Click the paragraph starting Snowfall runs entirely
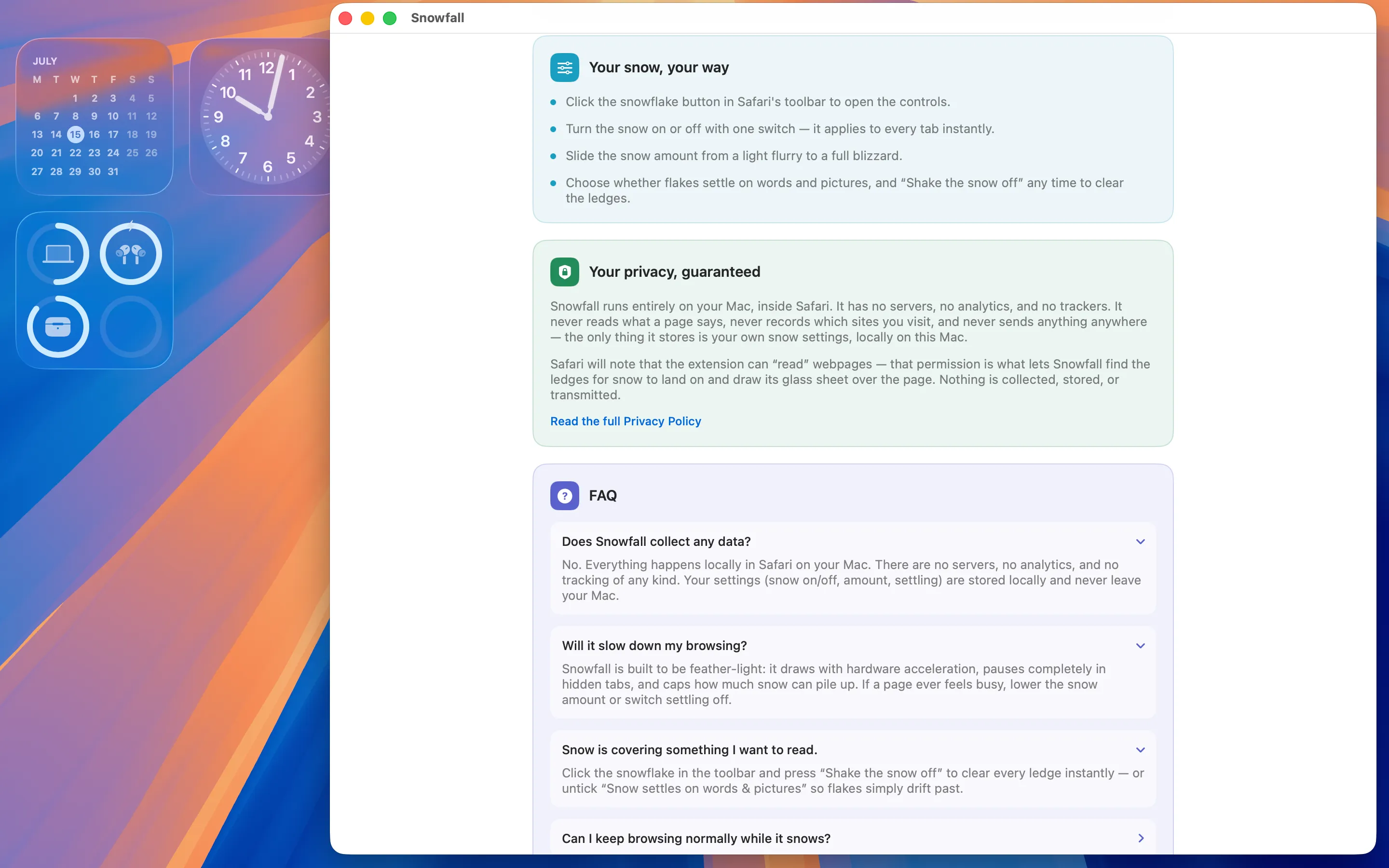This screenshot has height=868, width=1389. click(848, 322)
